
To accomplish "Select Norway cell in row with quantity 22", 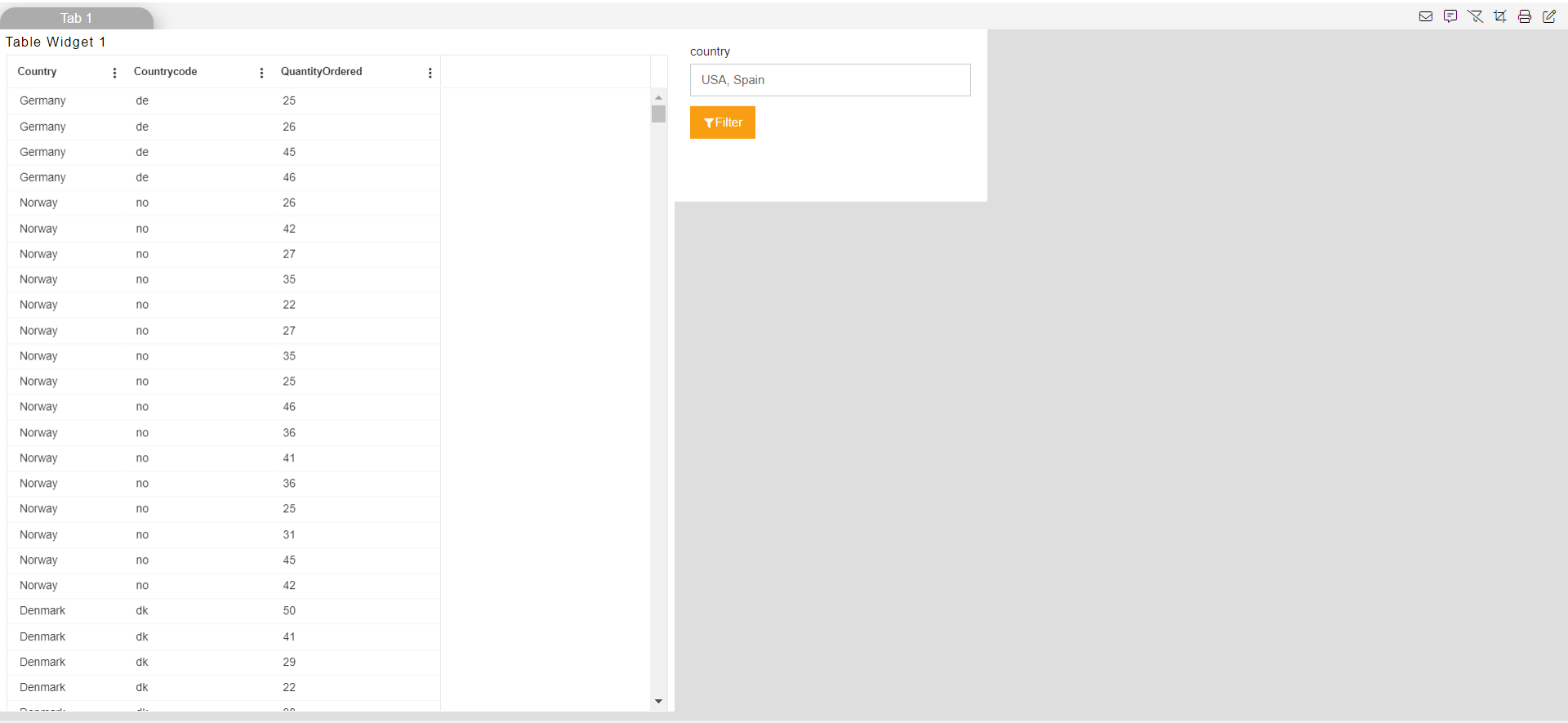I will [38, 305].
